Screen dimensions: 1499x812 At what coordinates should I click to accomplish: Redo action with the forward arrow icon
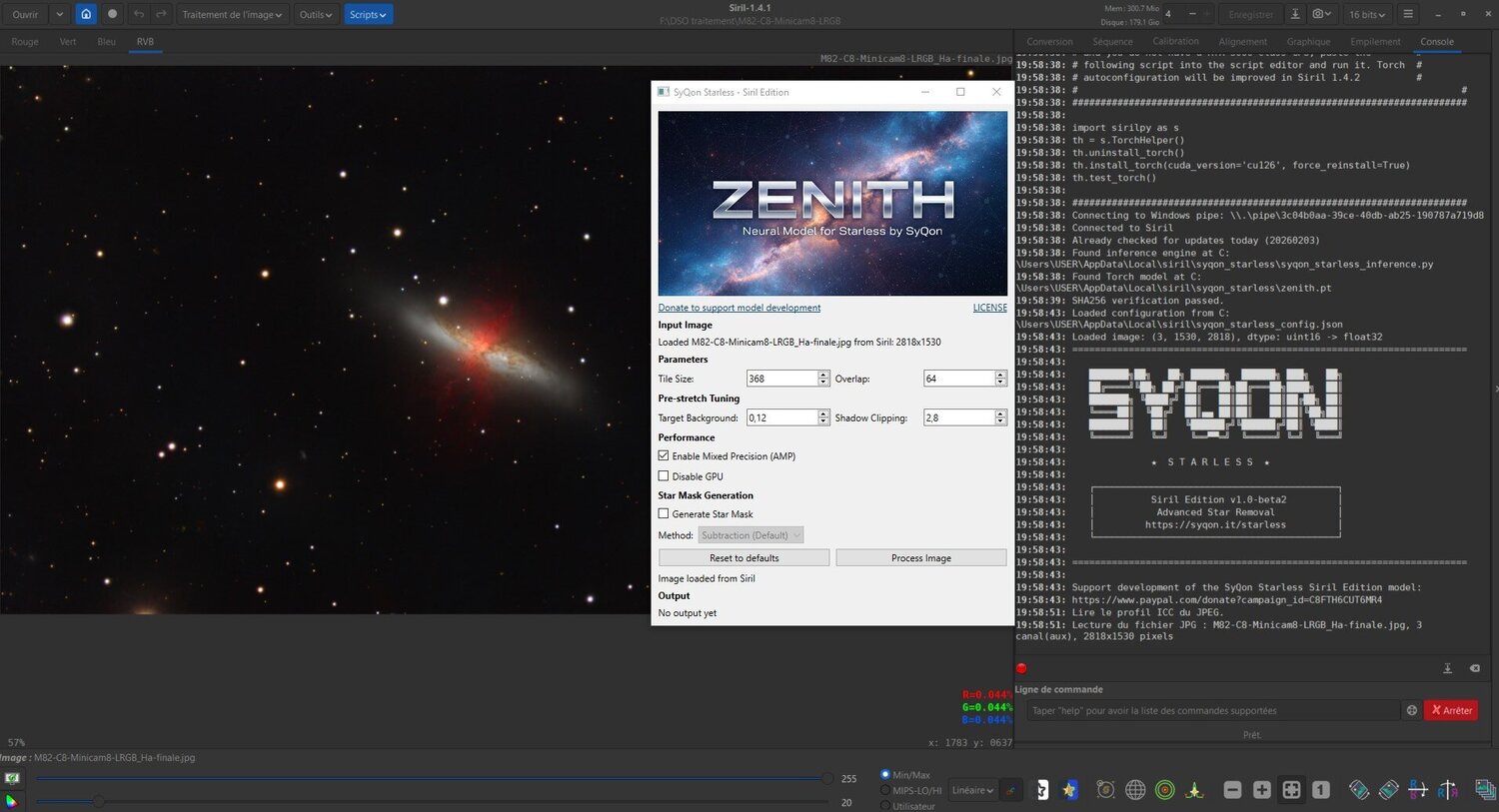(161, 14)
